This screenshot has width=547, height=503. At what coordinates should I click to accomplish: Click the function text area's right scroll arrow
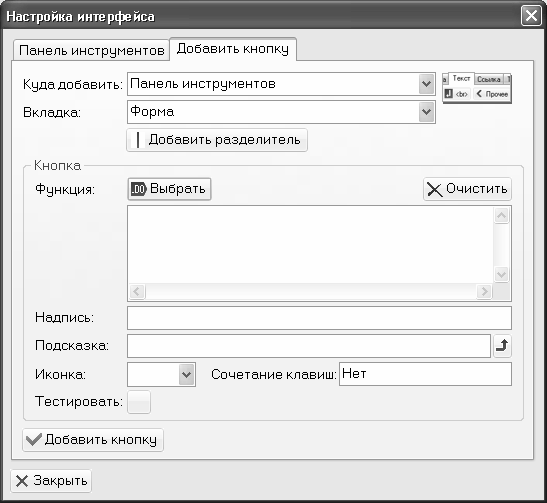click(x=484, y=292)
